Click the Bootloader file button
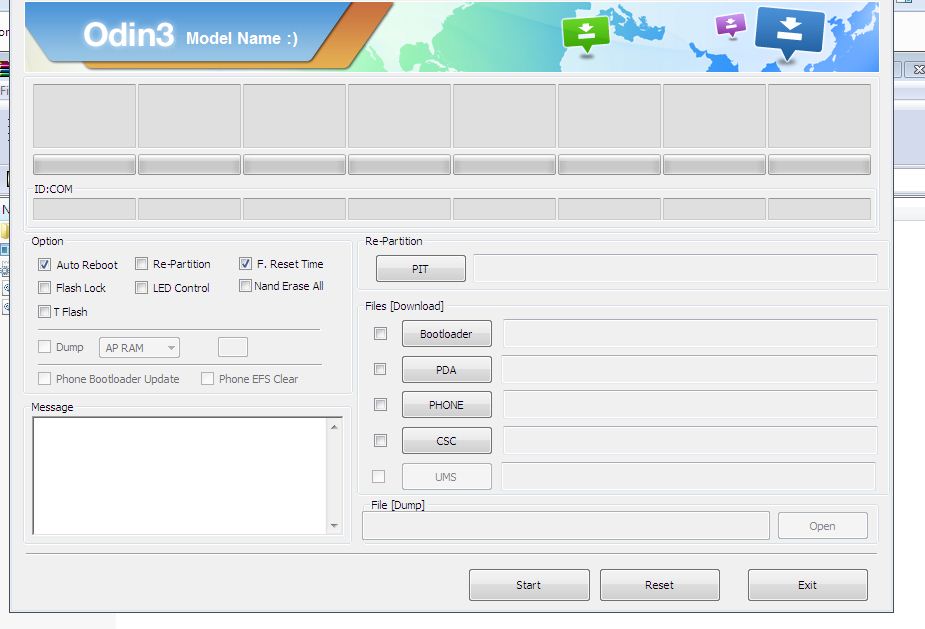The image size is (925, 629). tap(447, 333)
